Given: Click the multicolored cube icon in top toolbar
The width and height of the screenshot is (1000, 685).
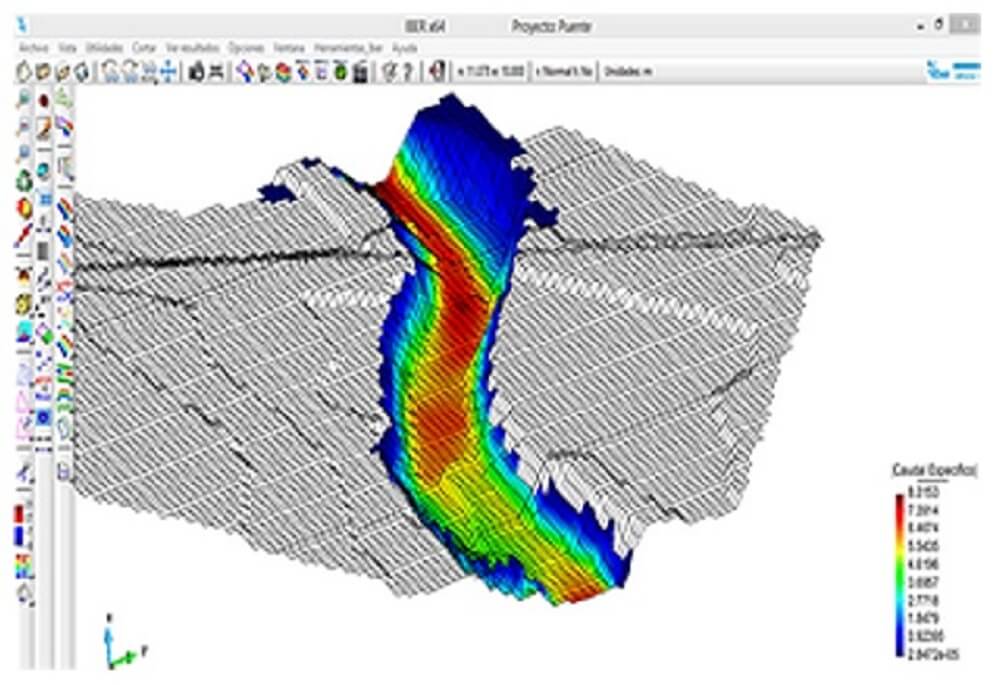Looking at the screenshot, I should pos(284,71).
